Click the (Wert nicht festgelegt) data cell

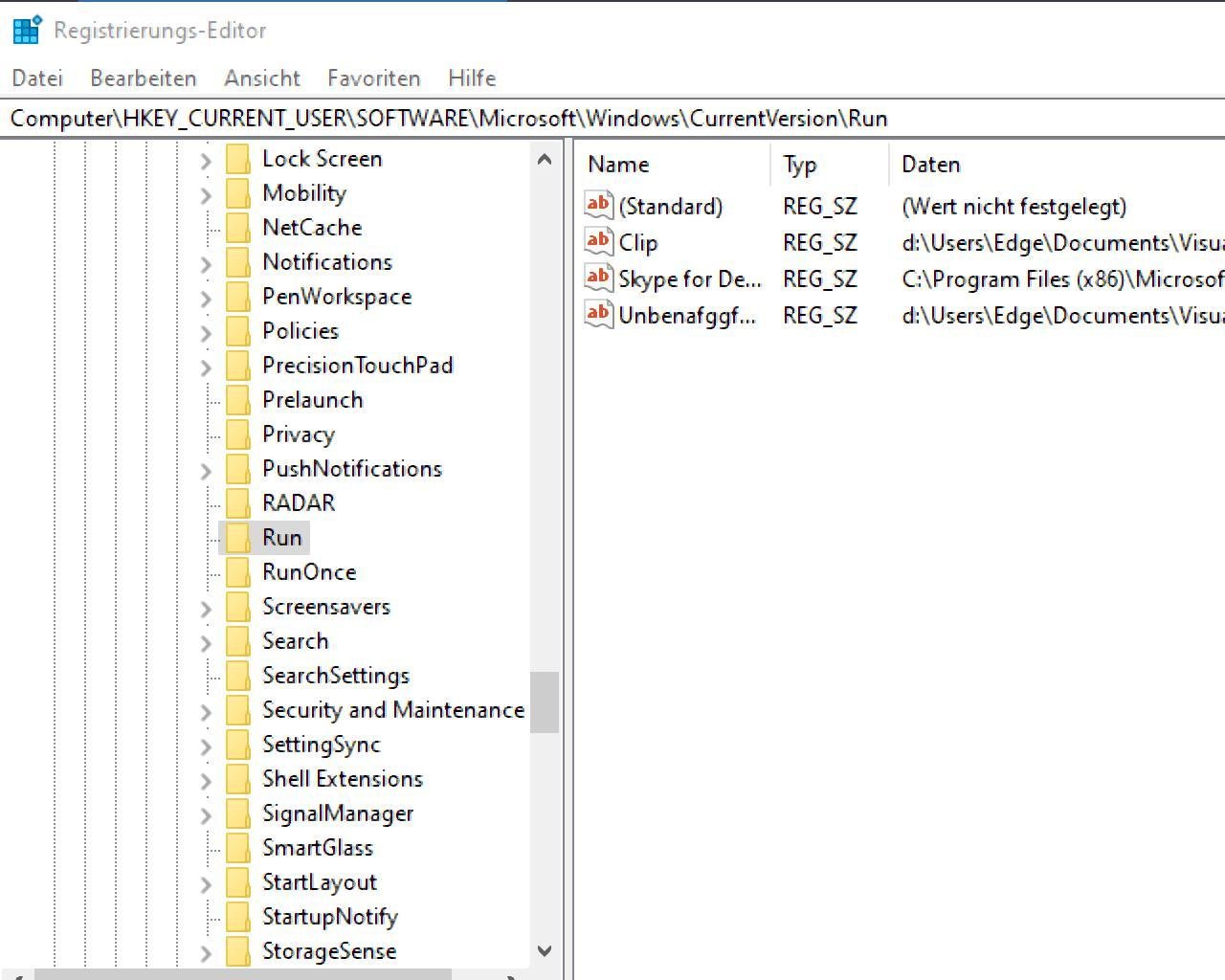(1014, 207)
